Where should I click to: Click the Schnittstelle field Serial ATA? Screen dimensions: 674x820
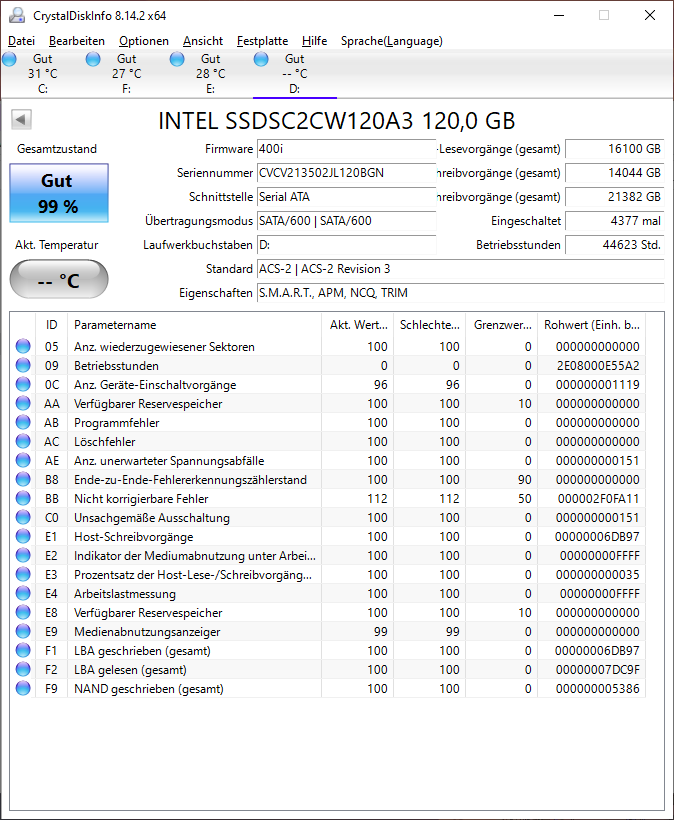[346, 197]
